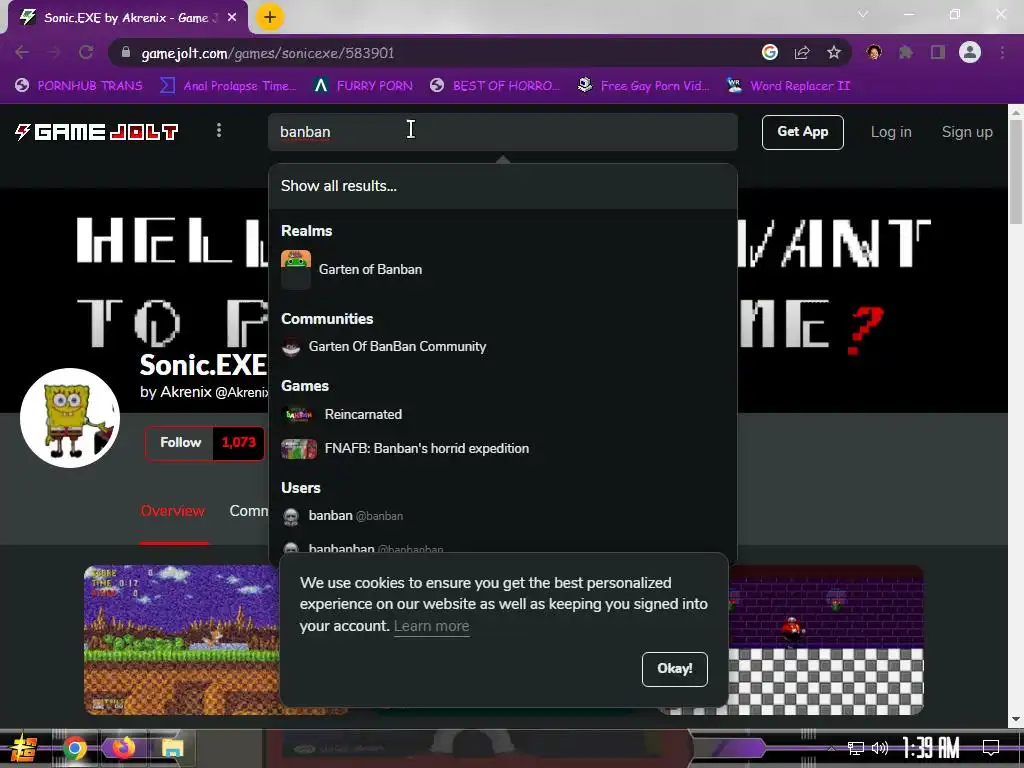Open Chrome from the taskbar
The height and width of the screenshot is (768, 1024).
pos(74,748)
